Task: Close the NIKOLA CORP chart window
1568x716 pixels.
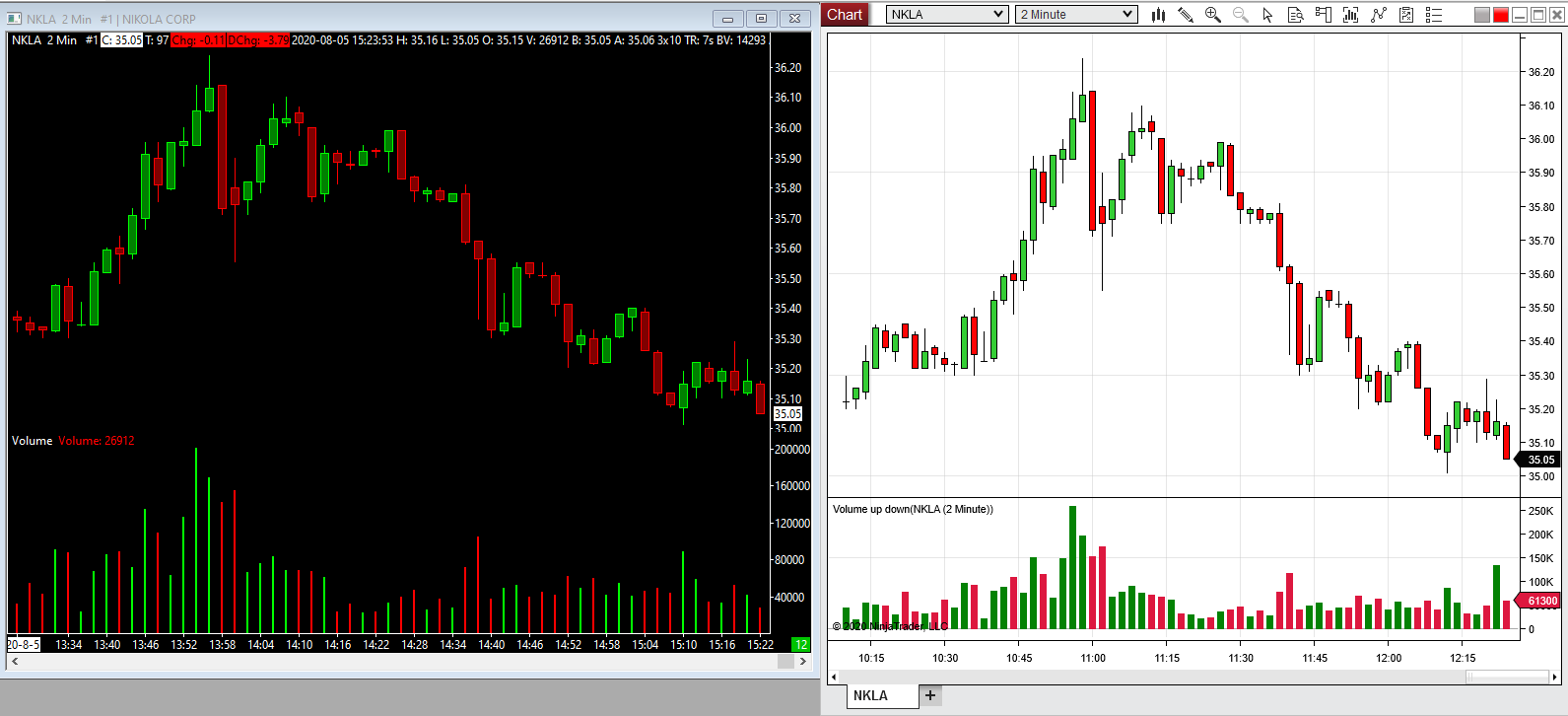Action: [794, 19]
